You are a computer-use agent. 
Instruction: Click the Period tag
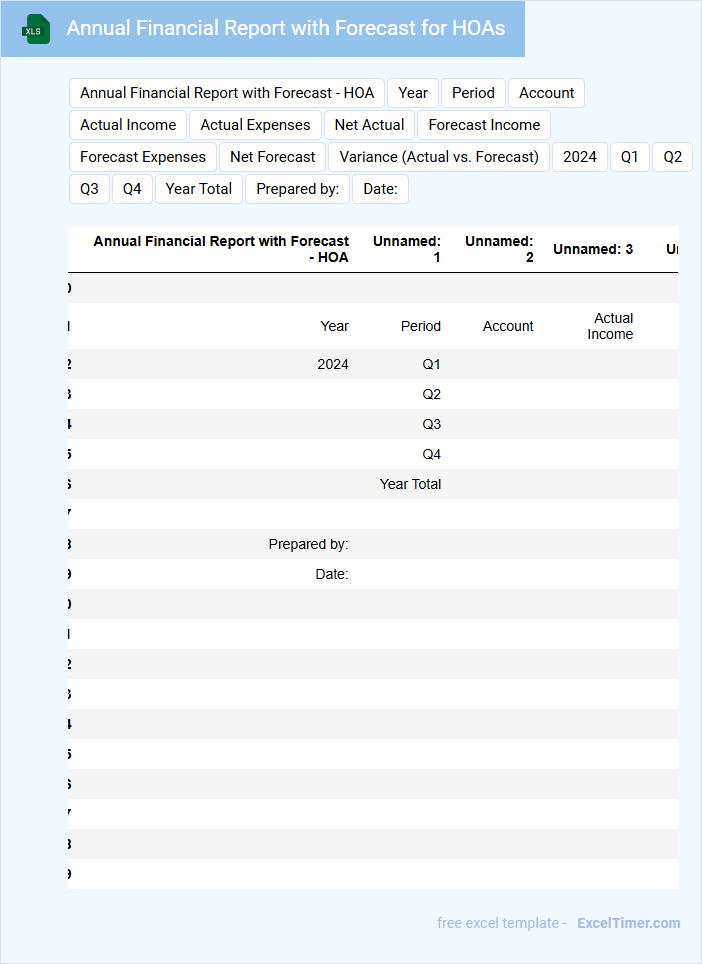click(x=473, y=93)
